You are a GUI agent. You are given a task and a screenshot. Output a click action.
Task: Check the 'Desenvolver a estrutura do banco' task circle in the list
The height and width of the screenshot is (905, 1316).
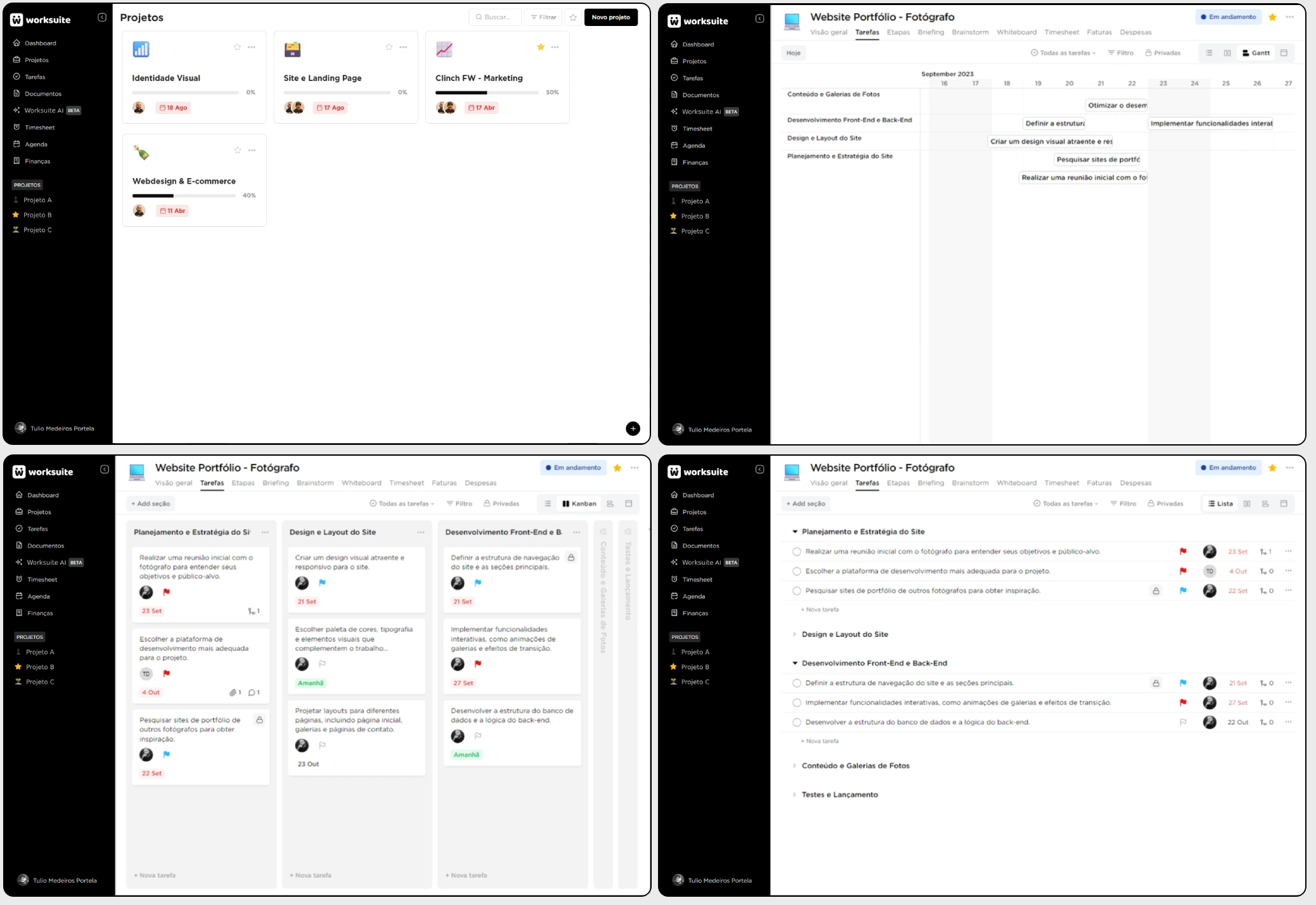(797, 722)
